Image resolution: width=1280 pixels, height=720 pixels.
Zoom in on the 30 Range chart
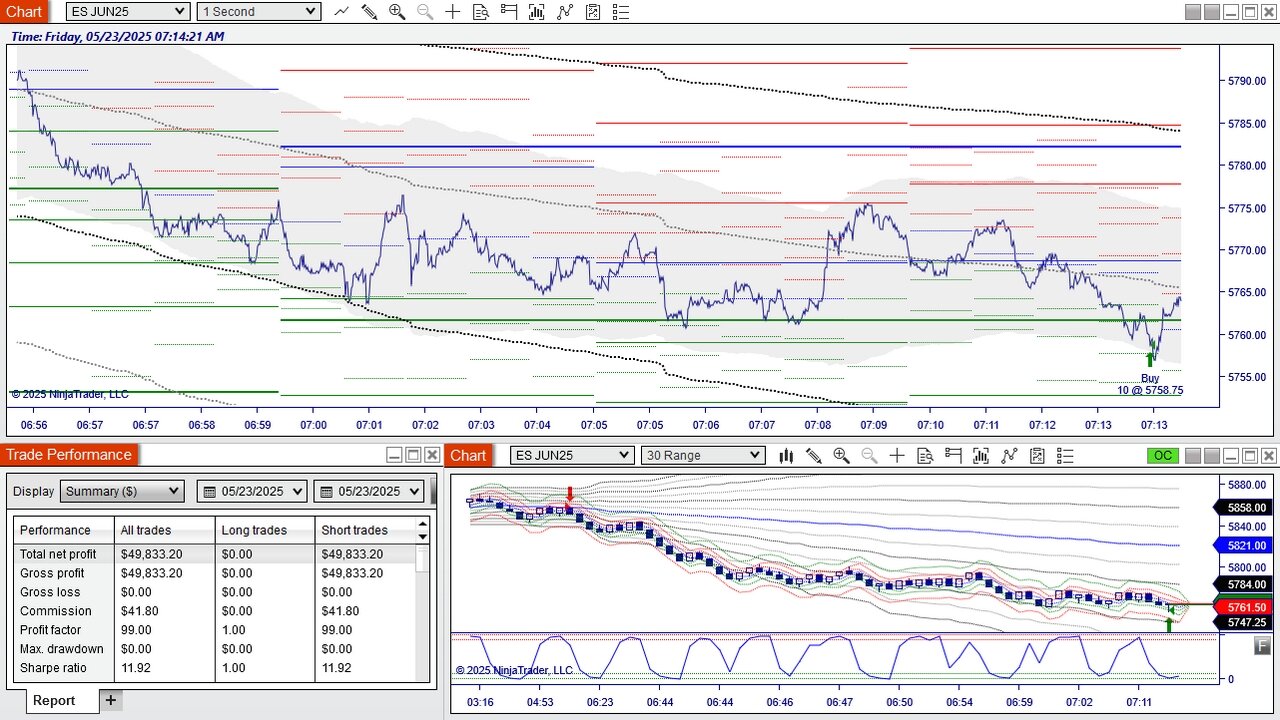(841, 456)
